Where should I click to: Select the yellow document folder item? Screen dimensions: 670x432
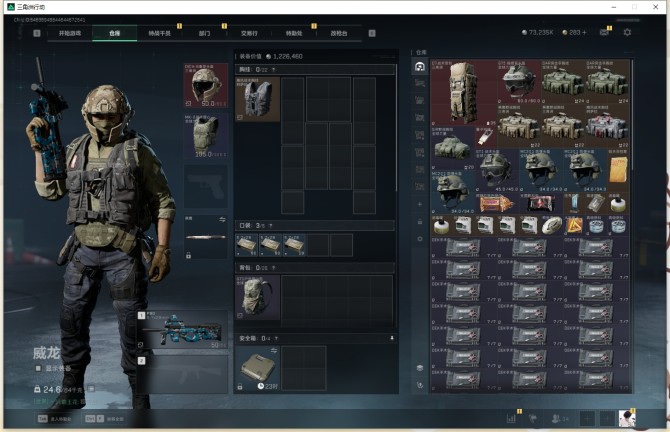(x=618, y=170)
